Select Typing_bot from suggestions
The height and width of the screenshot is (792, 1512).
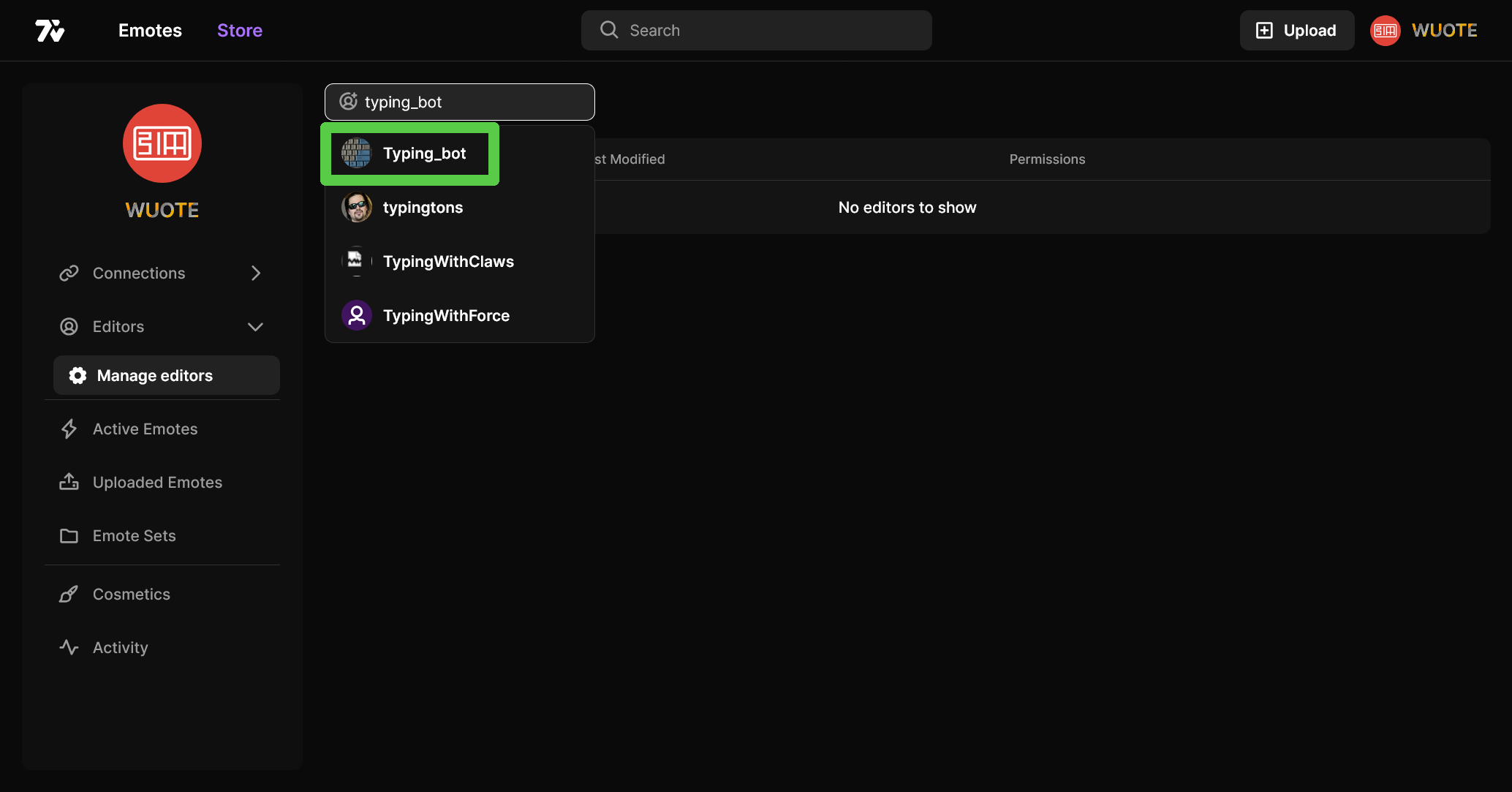click(x=424, y=154)
